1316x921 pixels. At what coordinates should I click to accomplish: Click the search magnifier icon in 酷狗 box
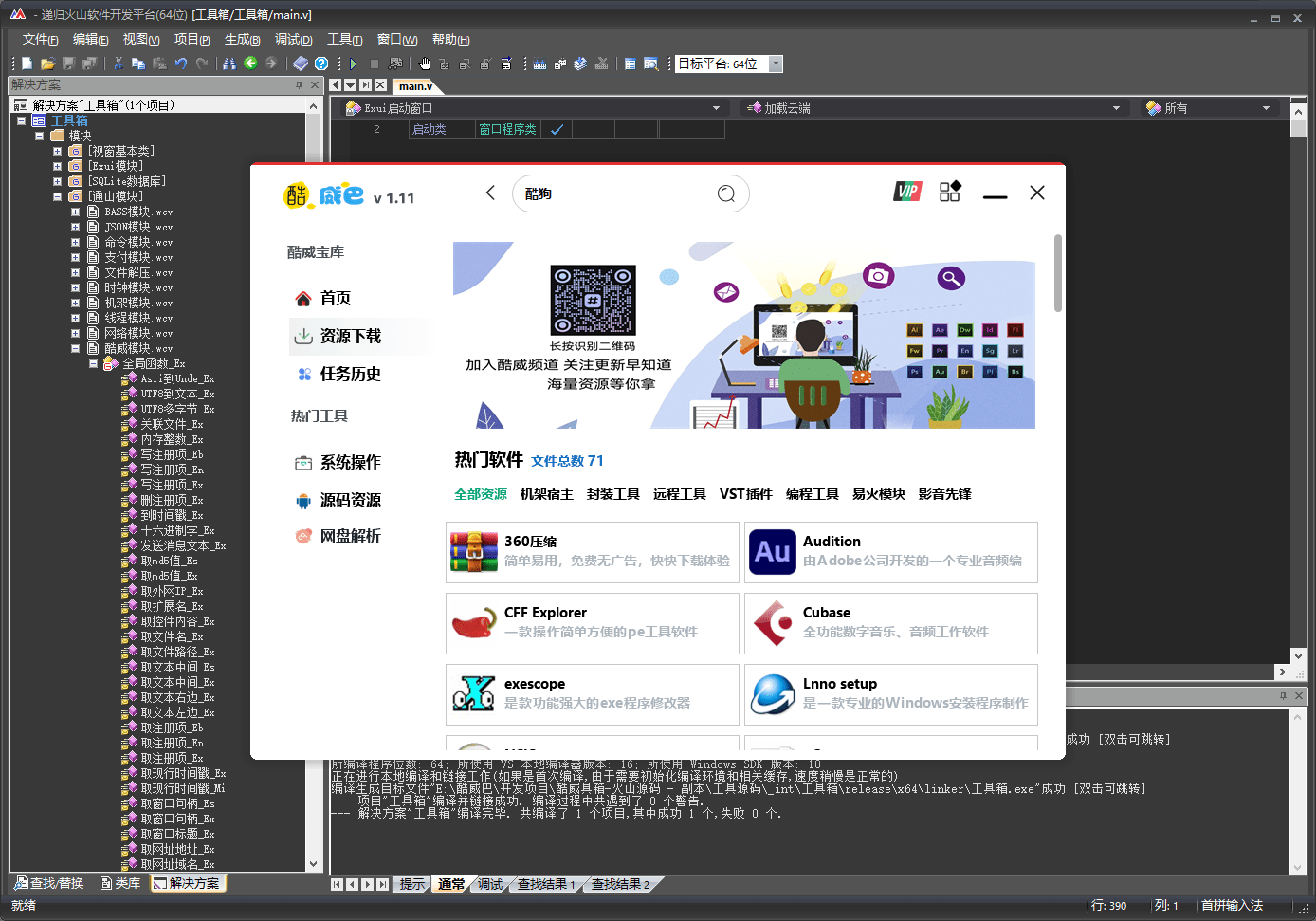point(726,193)
